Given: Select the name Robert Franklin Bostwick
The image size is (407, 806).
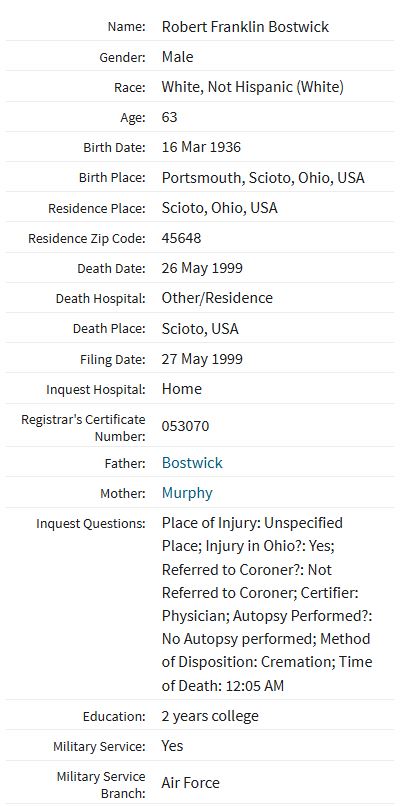Looking at the screenshot, I should (245, 27).
